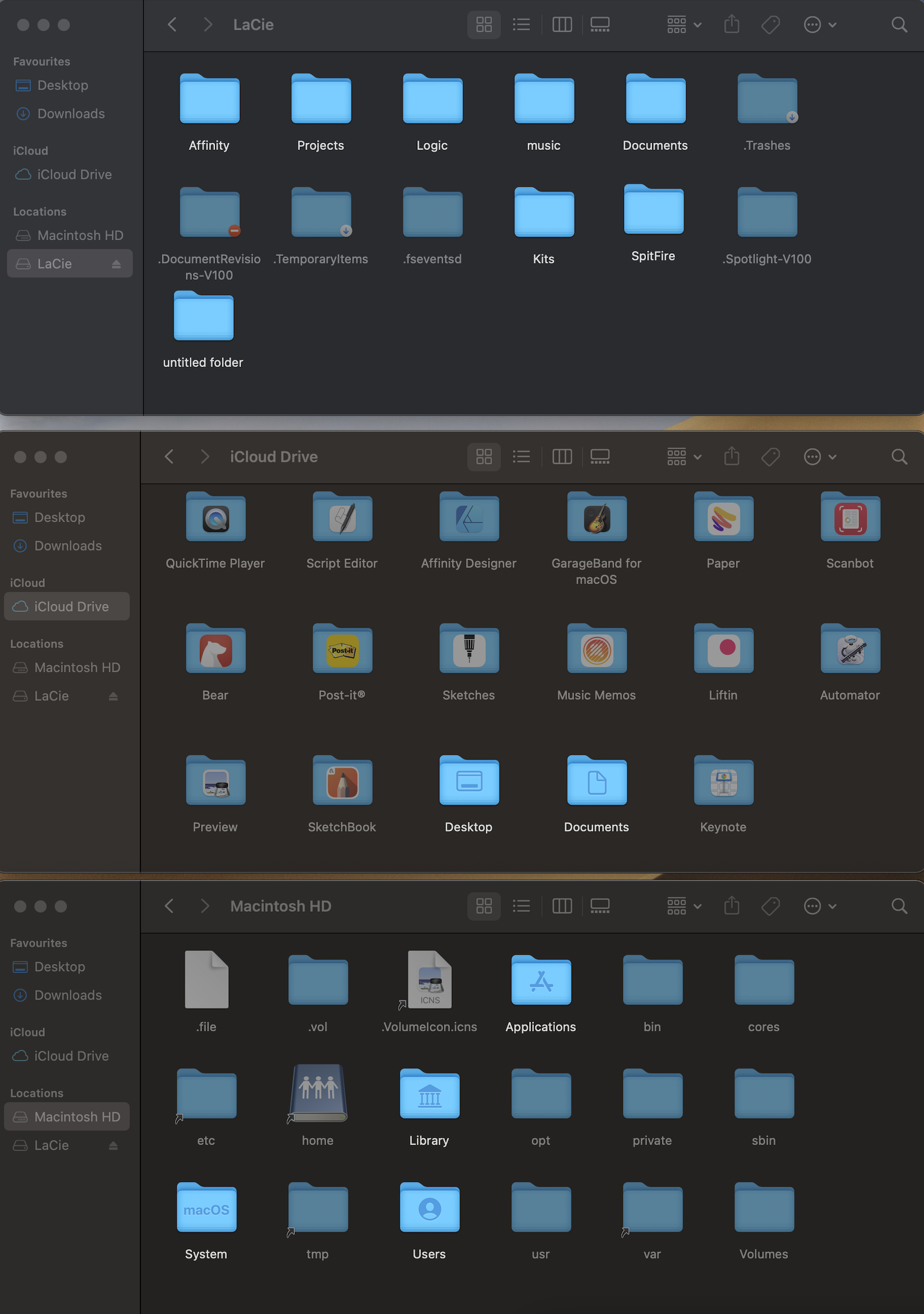Go forward in the iCloud Drive window
Viewport: 924px width, 1314px height.
[x=205, y=457]
